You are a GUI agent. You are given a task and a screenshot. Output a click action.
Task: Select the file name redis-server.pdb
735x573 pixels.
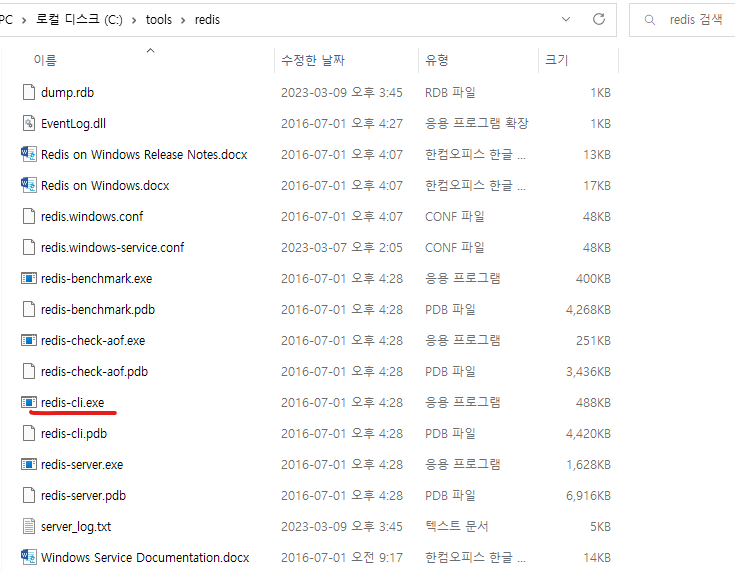[83, 495]
